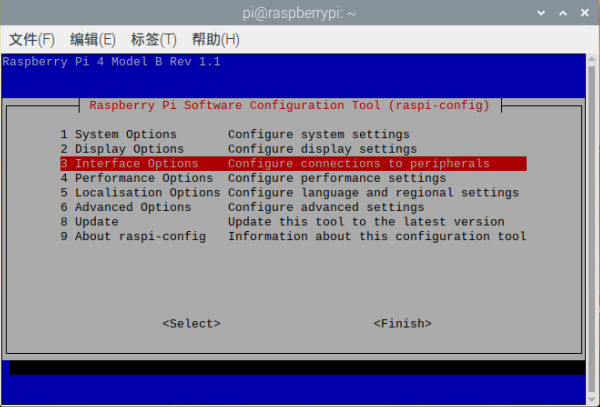600x407 pixels.
Task: Select 3 Interface Options entry
Action: [x=293, y=163]
